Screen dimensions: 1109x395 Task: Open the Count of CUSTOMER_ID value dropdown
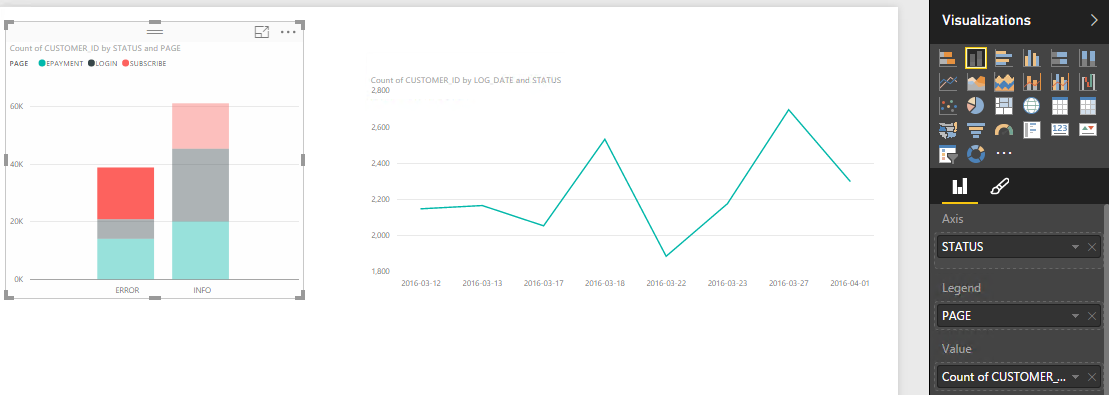(1075, 377)
